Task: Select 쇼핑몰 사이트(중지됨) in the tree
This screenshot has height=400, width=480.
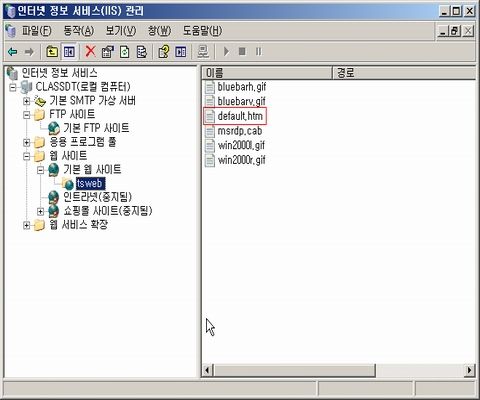Action: pyautogui.click(x=108, y=211)
